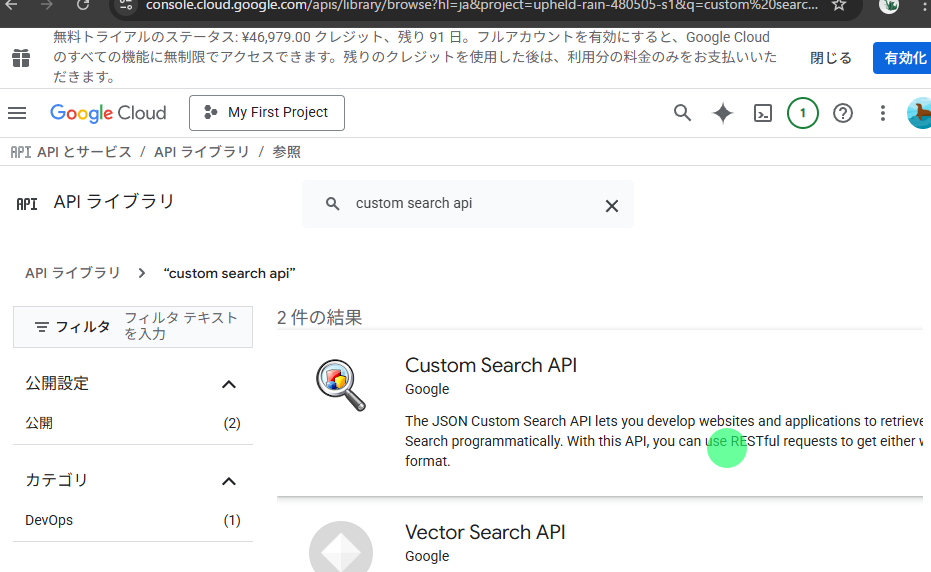The width and height of the screenshot is (931, 572).
Task: Go to API とサービス breadcrumb
Action: pos(84,152)
